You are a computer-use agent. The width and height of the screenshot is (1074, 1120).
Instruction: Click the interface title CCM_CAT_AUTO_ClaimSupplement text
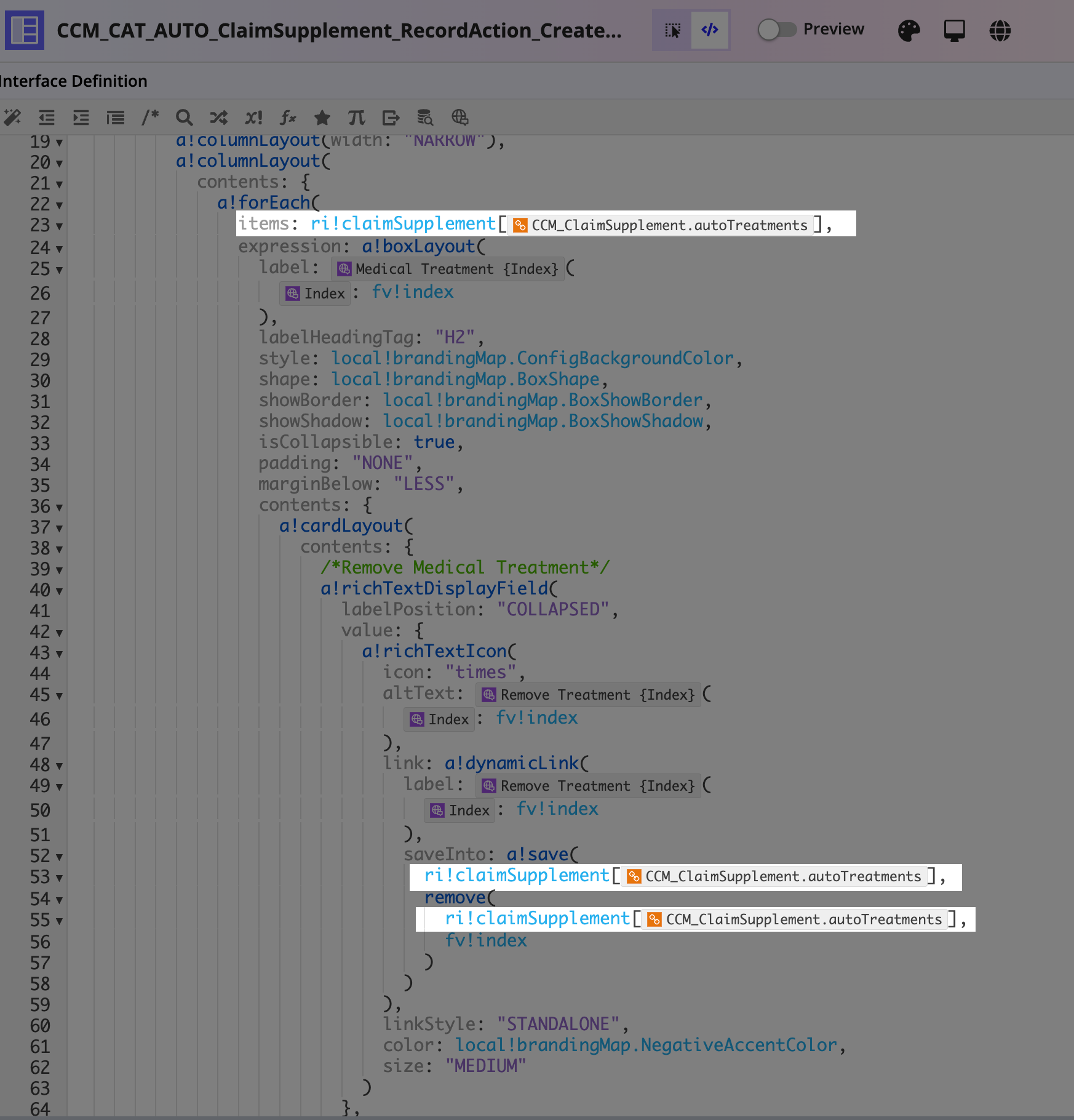(339, 30)
